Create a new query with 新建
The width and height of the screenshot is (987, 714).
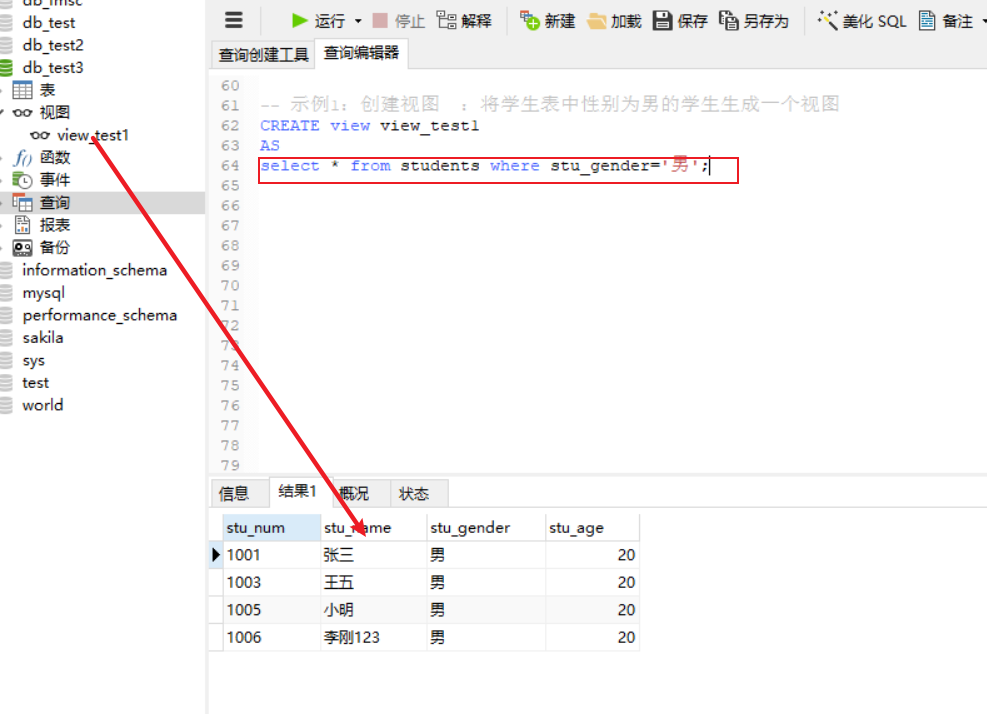547,21
